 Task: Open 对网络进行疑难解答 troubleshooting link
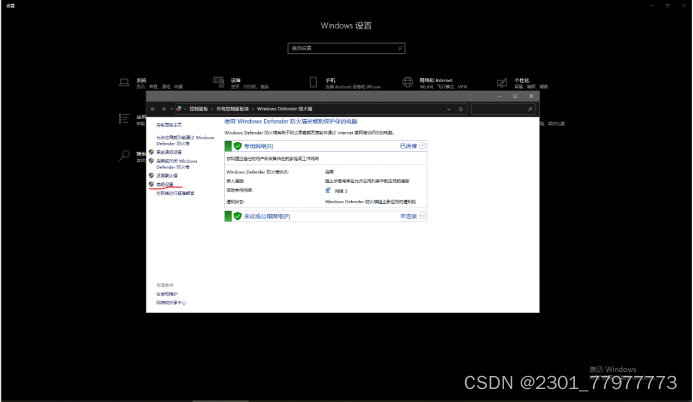click(x=175, y=193)
